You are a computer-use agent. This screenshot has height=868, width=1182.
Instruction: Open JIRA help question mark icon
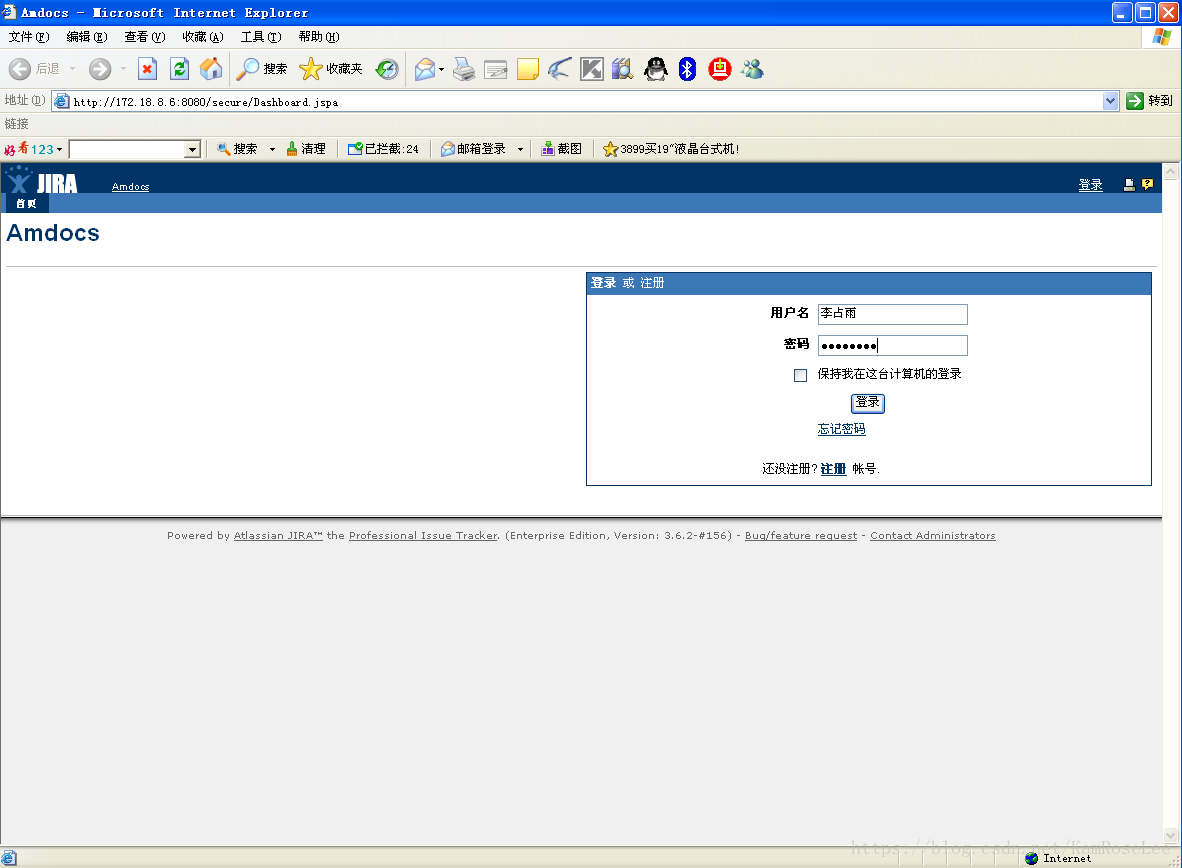(1147, 184)
